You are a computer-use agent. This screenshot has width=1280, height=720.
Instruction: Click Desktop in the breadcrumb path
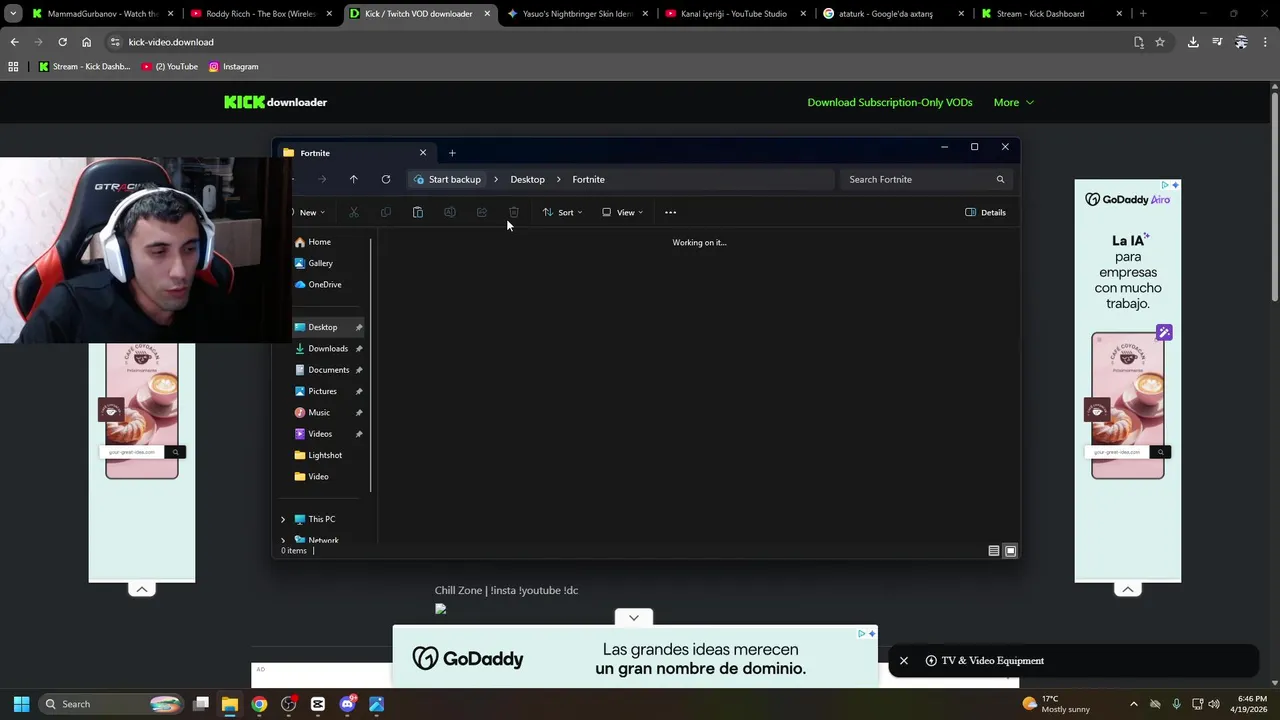click(527, 179)
